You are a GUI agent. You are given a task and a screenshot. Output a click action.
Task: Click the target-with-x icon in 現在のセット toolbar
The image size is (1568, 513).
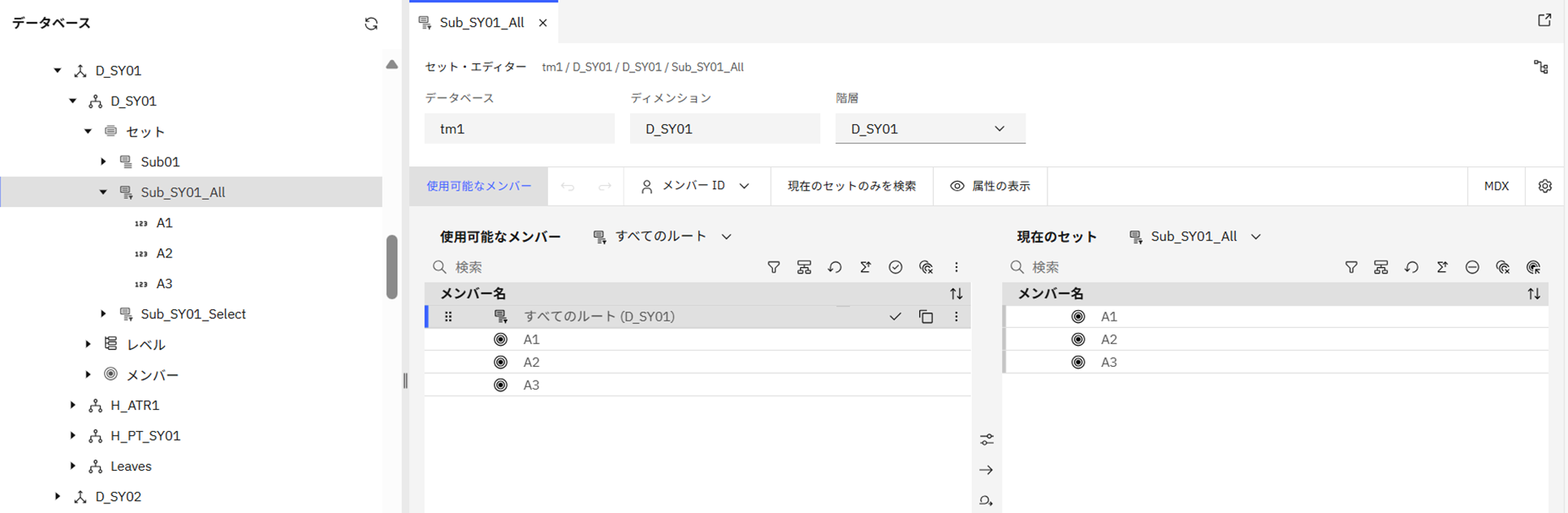coord(1503,267)
